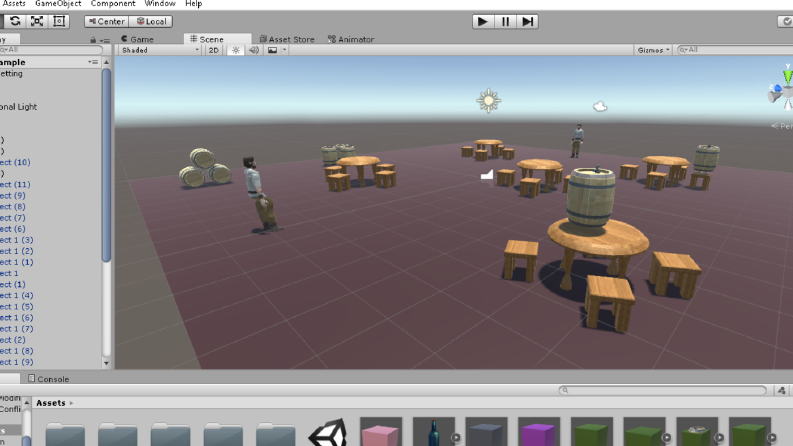Select the purple cube asset thumbnail
This screenshot has width=793, height=446.
539,431
